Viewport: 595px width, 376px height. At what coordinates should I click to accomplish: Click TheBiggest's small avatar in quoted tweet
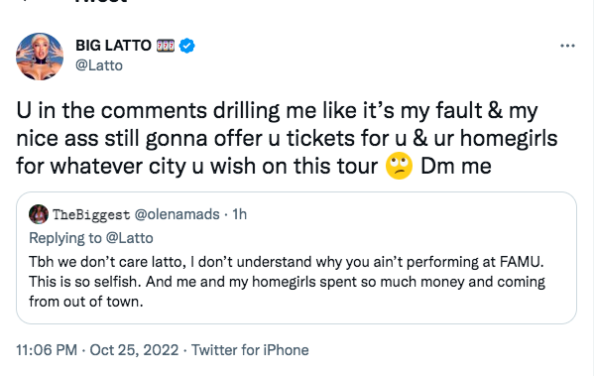click(x=38, y=214)
